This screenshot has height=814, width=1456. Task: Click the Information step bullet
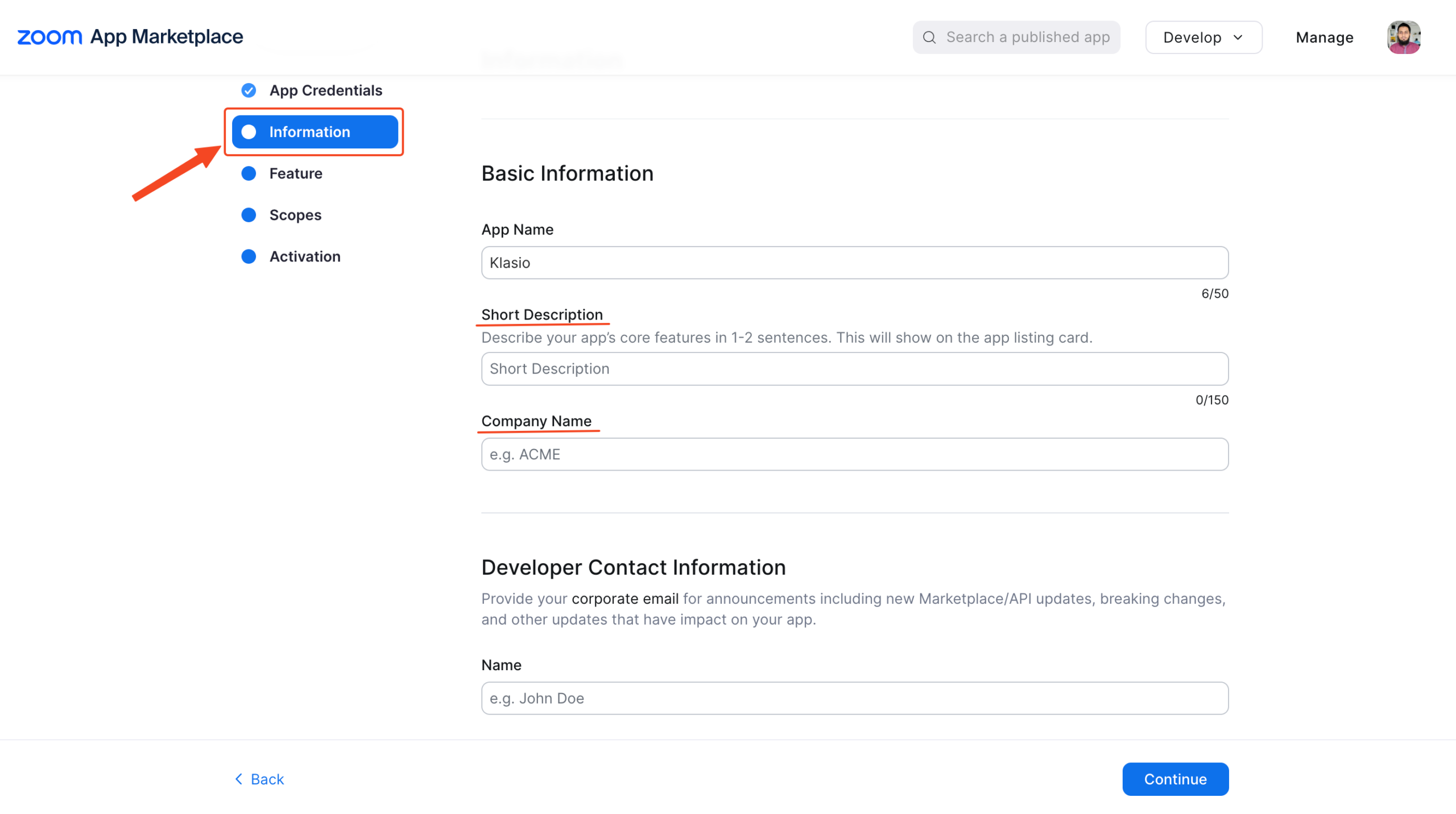click(x=249, y=132)
